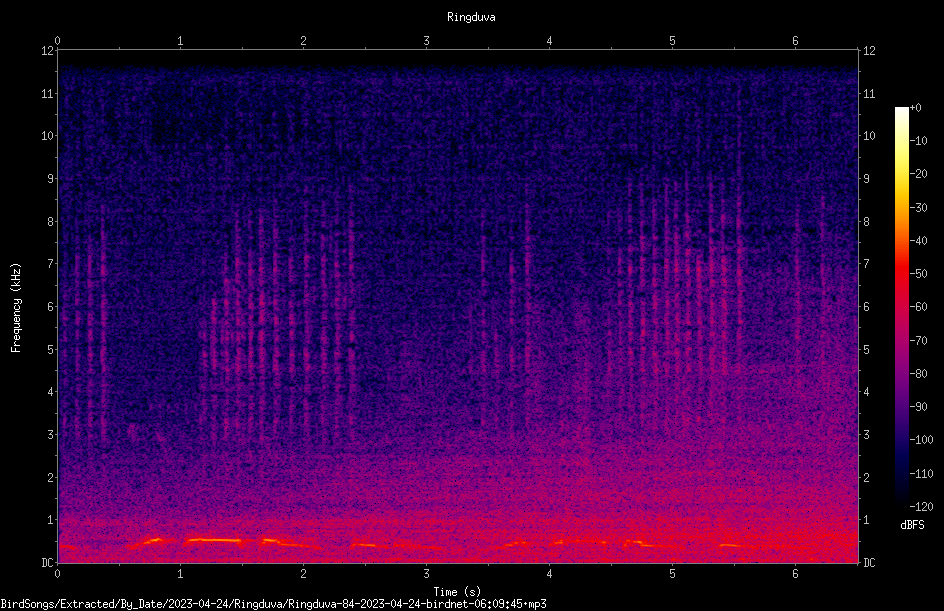Click the file path text at the bottom
The image size is (944, 611).
pos(273,604)
